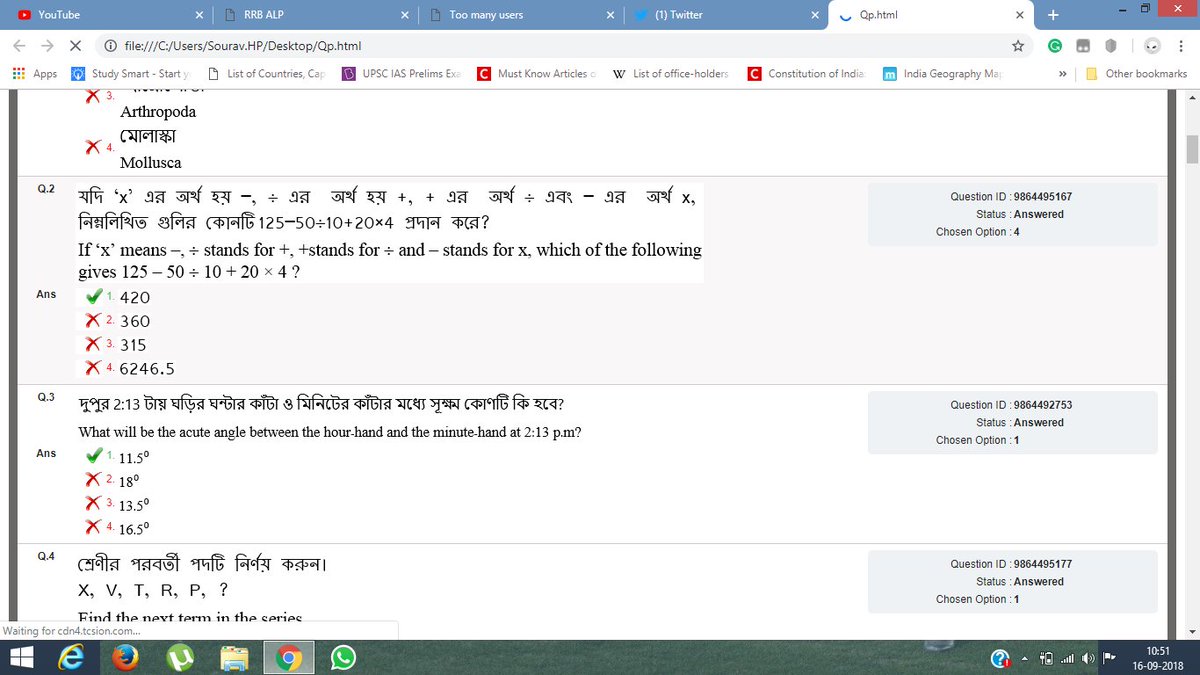
Task: Select option 4 answer 6246.5
Action: [146, 368]
